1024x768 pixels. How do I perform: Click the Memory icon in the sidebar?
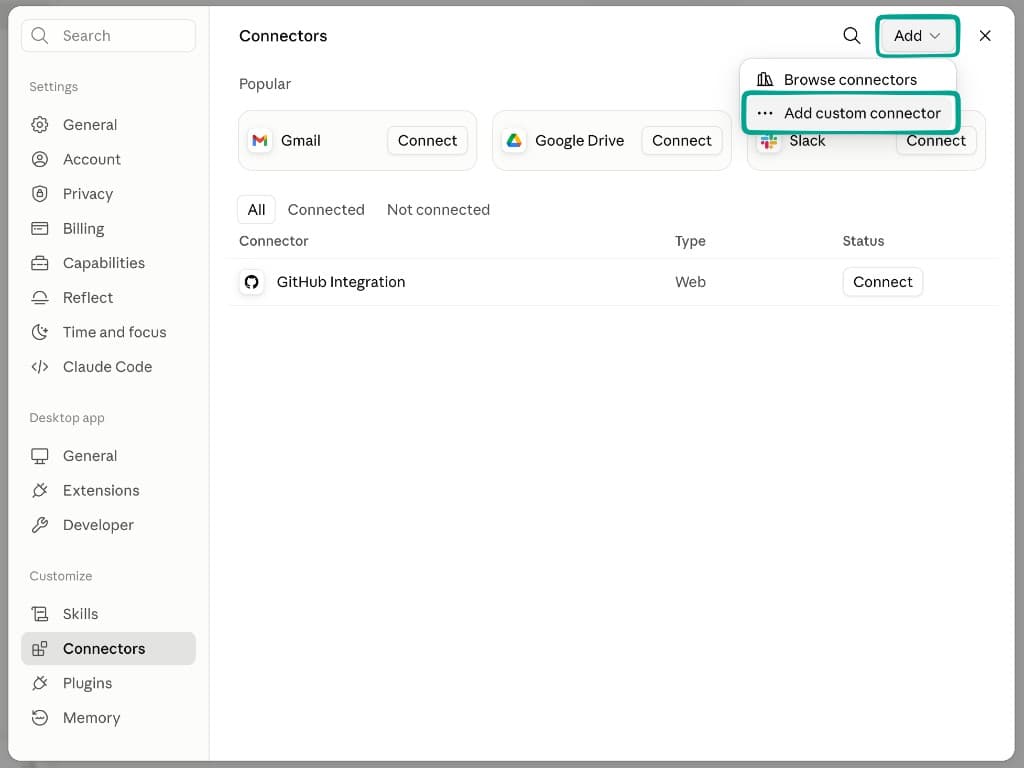click(x=40, y=718)
